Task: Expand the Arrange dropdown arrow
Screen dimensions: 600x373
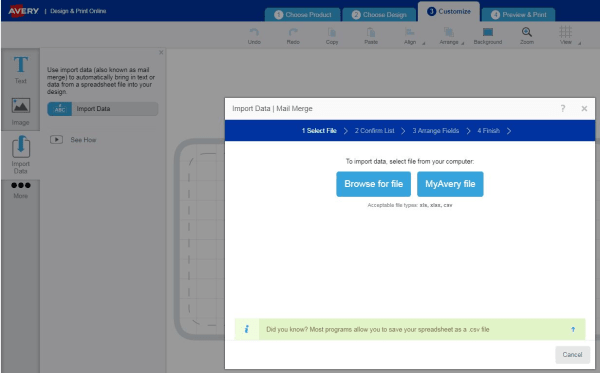Action: point(463,43)
